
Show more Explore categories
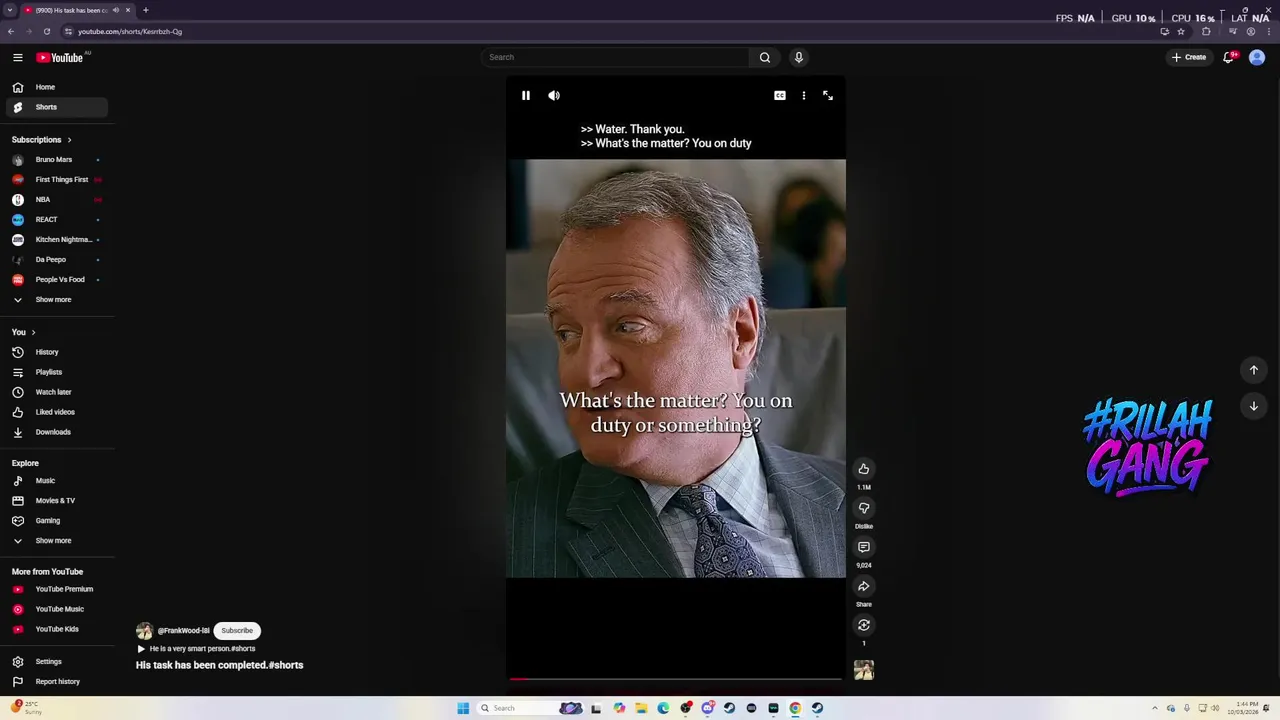pyautogui.click(x=57, y=541)
